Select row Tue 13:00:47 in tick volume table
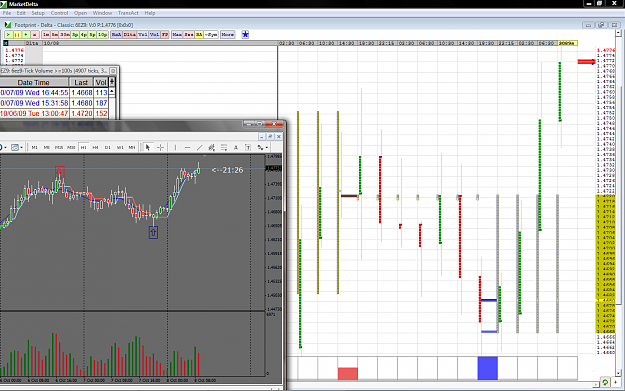The width and height of the screenshot is (625, 391). coord(54,113)
